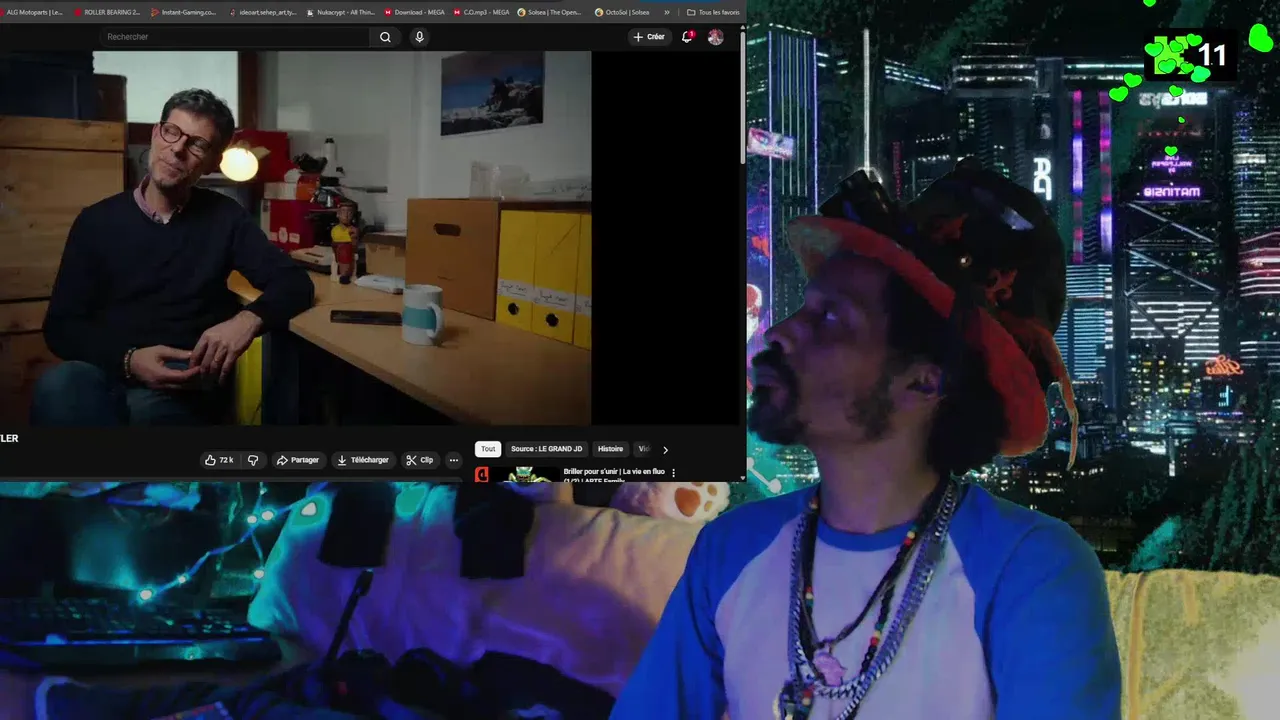Click the Télécharger download button
This screenshot has width=1280, height=720.
(363, 460)
